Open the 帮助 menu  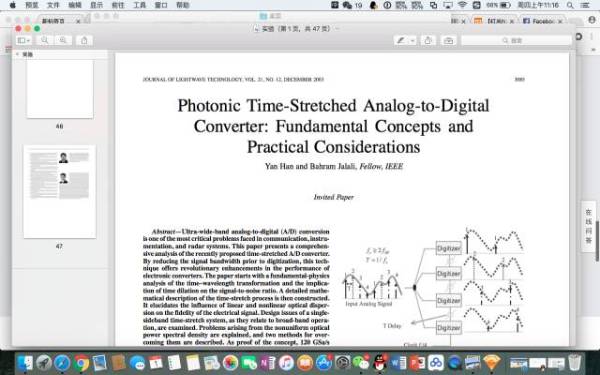point(183,5)
